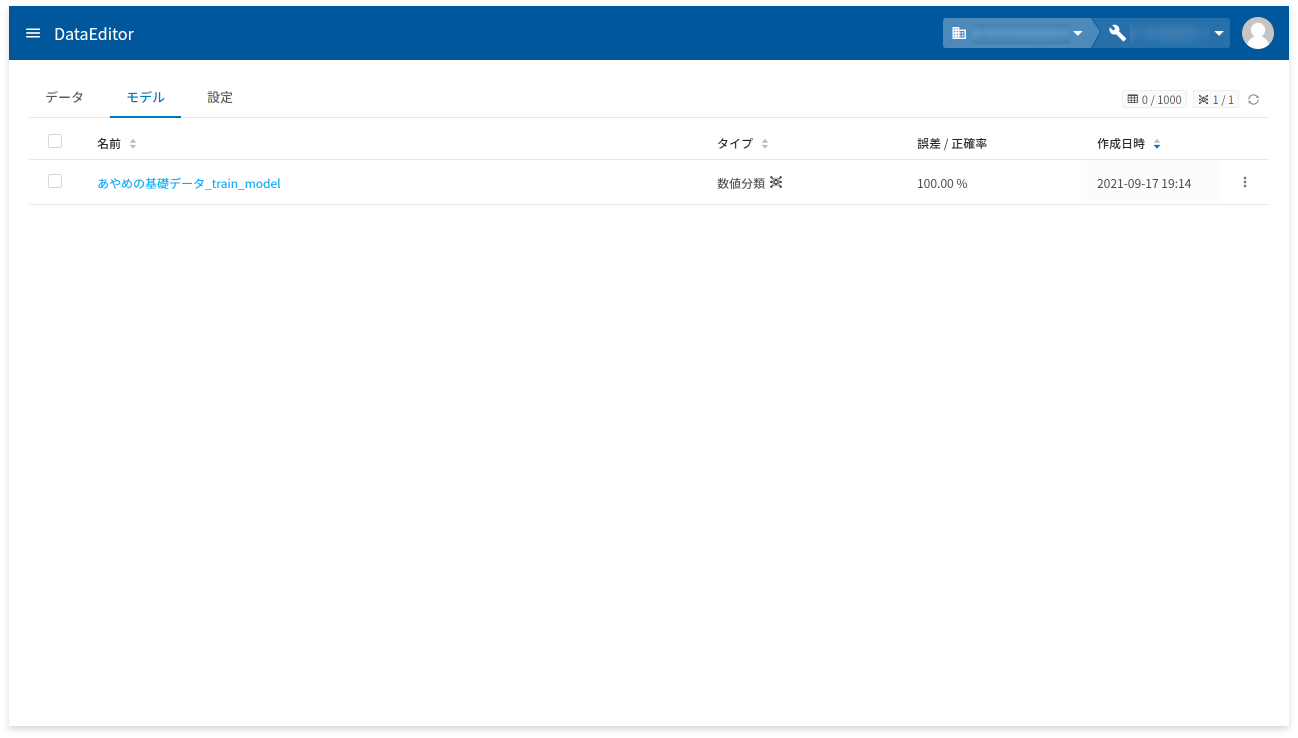1298x738 pixels.
Task: Click the model type icon beside 数値分類
Action: (776, 183)
